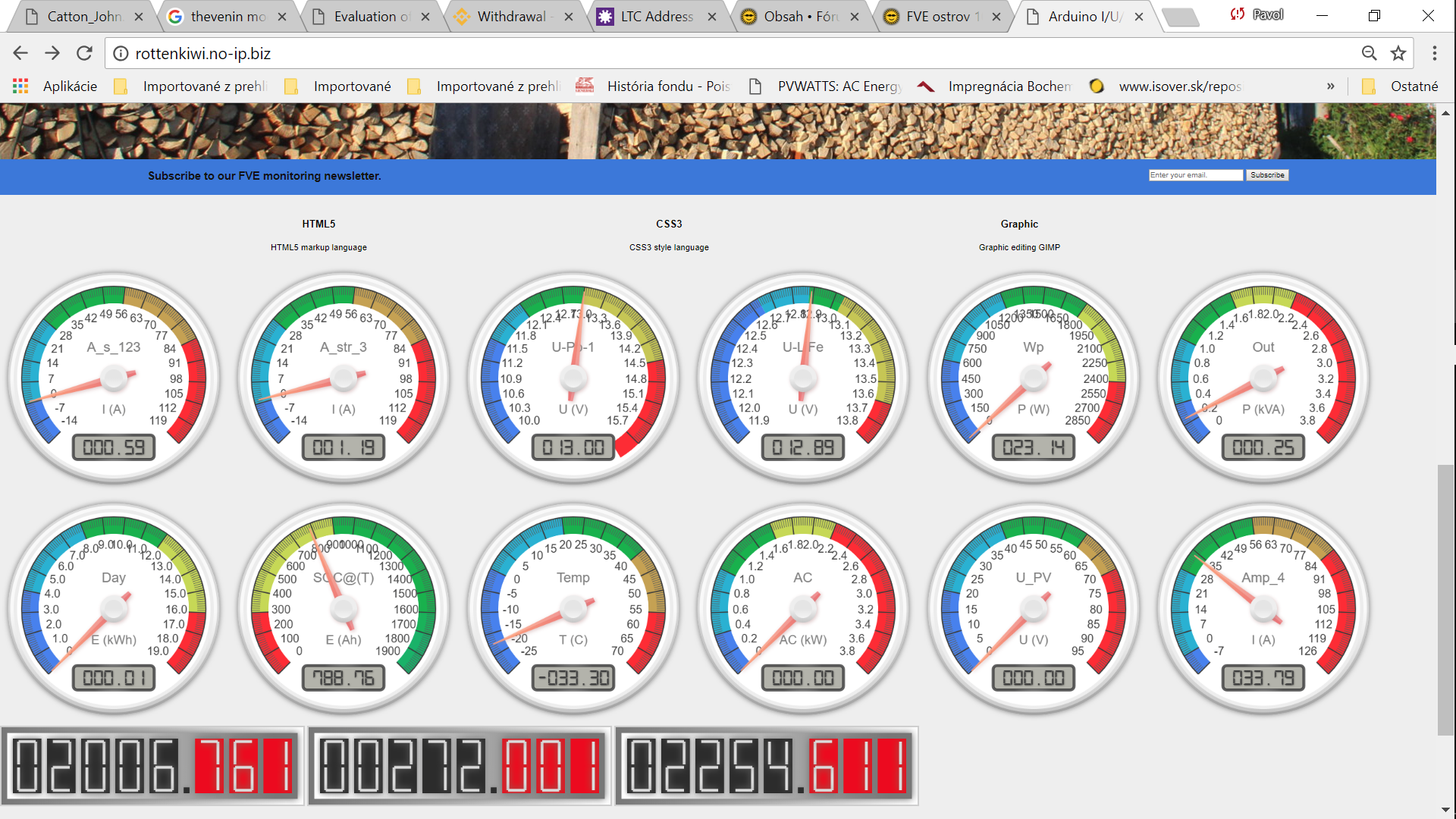Expand hidden bookmarks with double chevron
Viewport: 1456px width, 819px height.
click(x=1330, y=86)
